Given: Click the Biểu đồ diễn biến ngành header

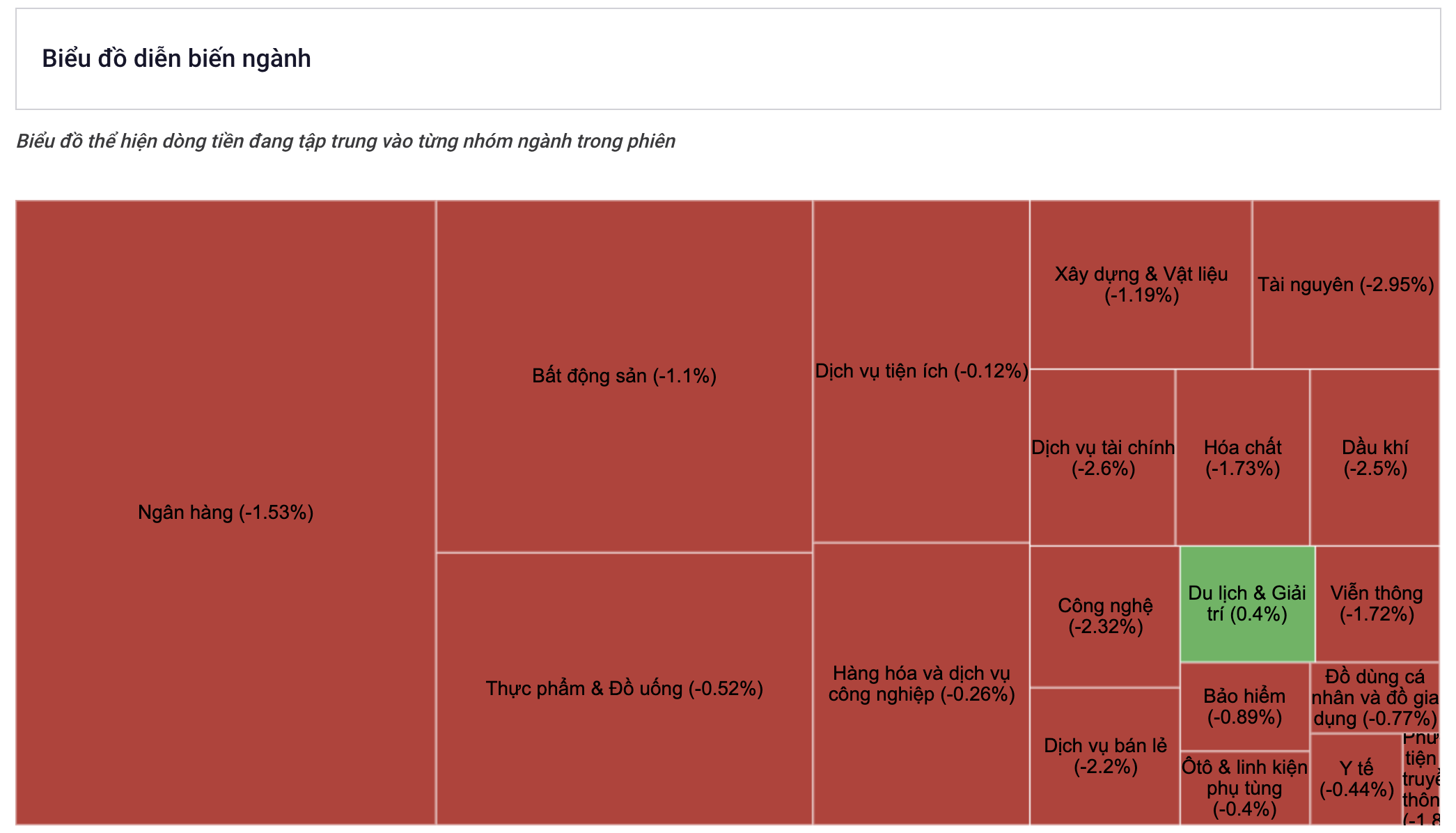Looking at the screenshot, I should tap(176, 59).
